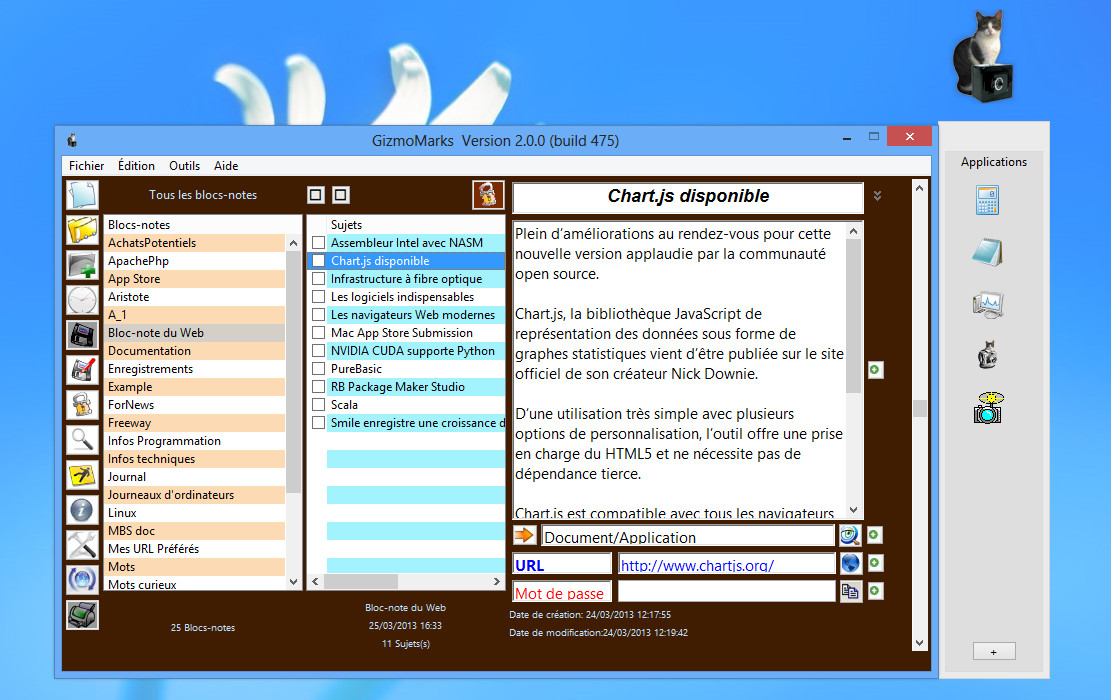Click the note text scrollbar up arrow
1111x700 pixels.
click(854, 231)
